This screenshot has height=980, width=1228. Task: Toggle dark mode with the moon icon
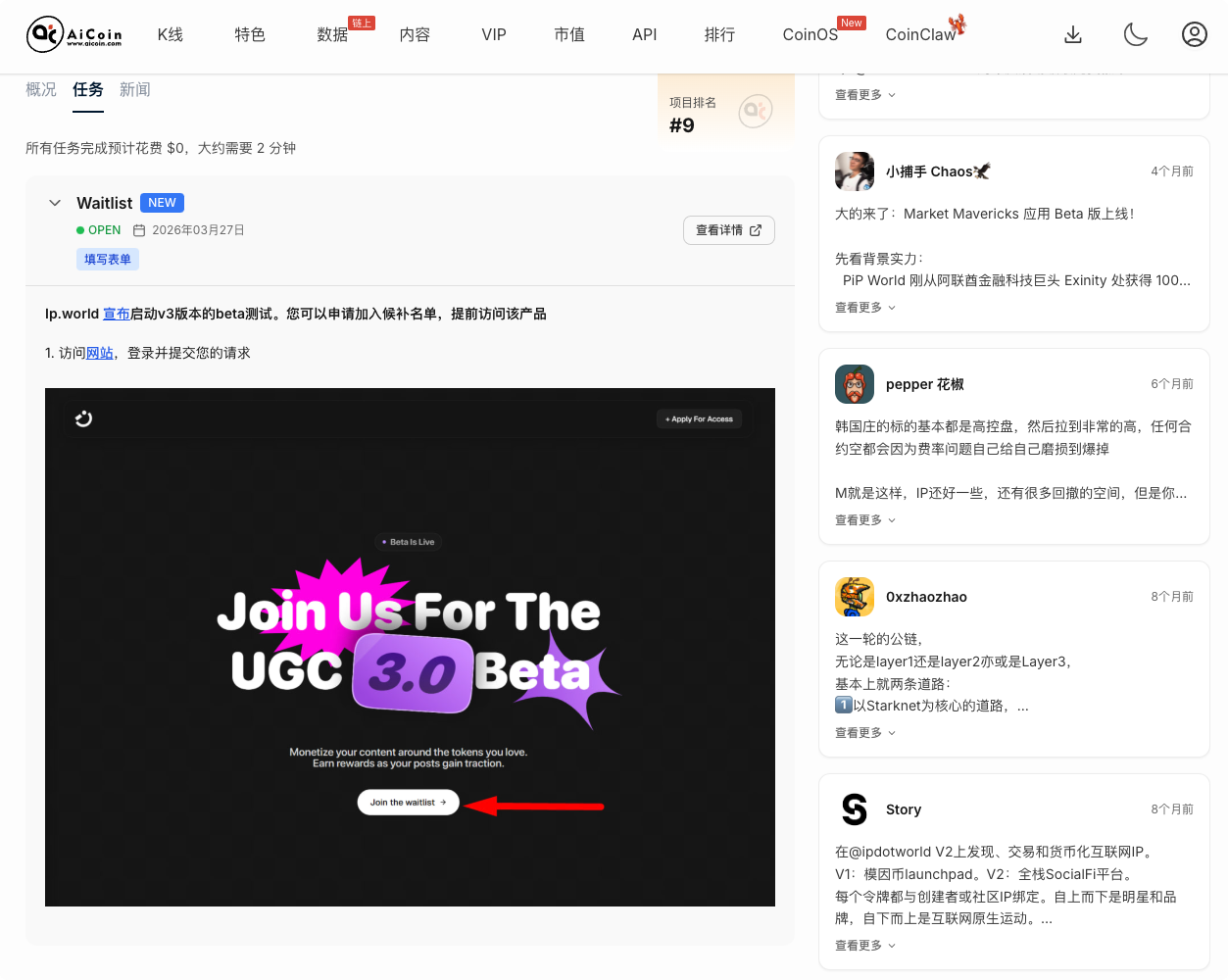point(1135,33)
